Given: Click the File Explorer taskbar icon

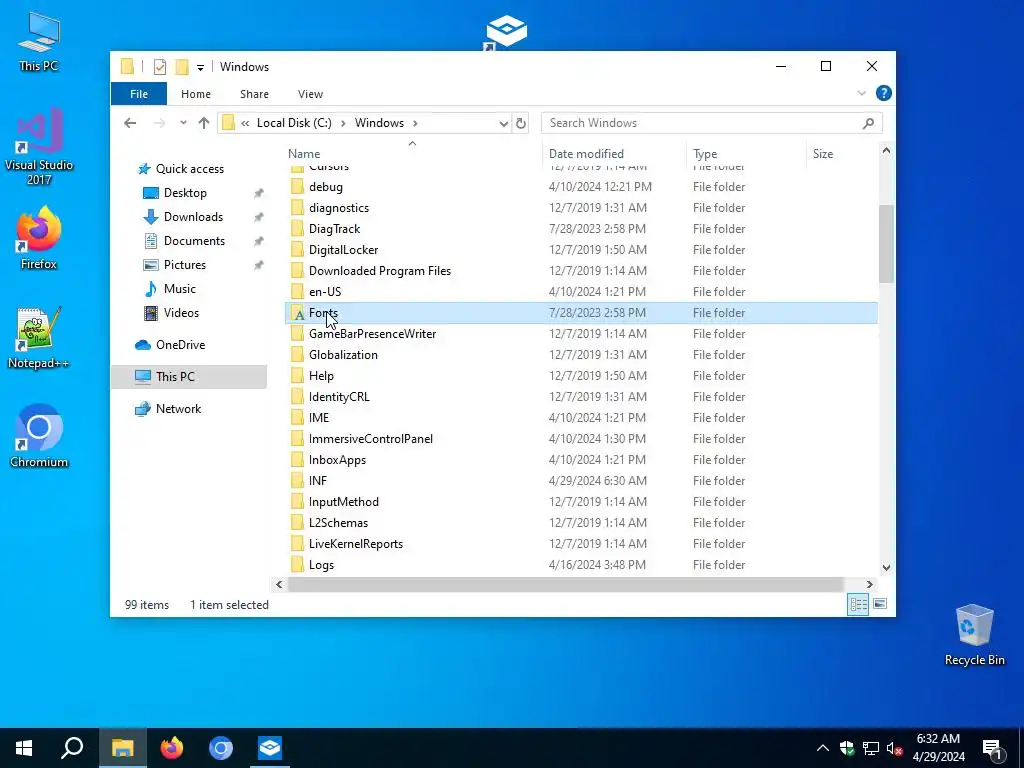Looking at the screenshot, I should click(x=123, y=748).
